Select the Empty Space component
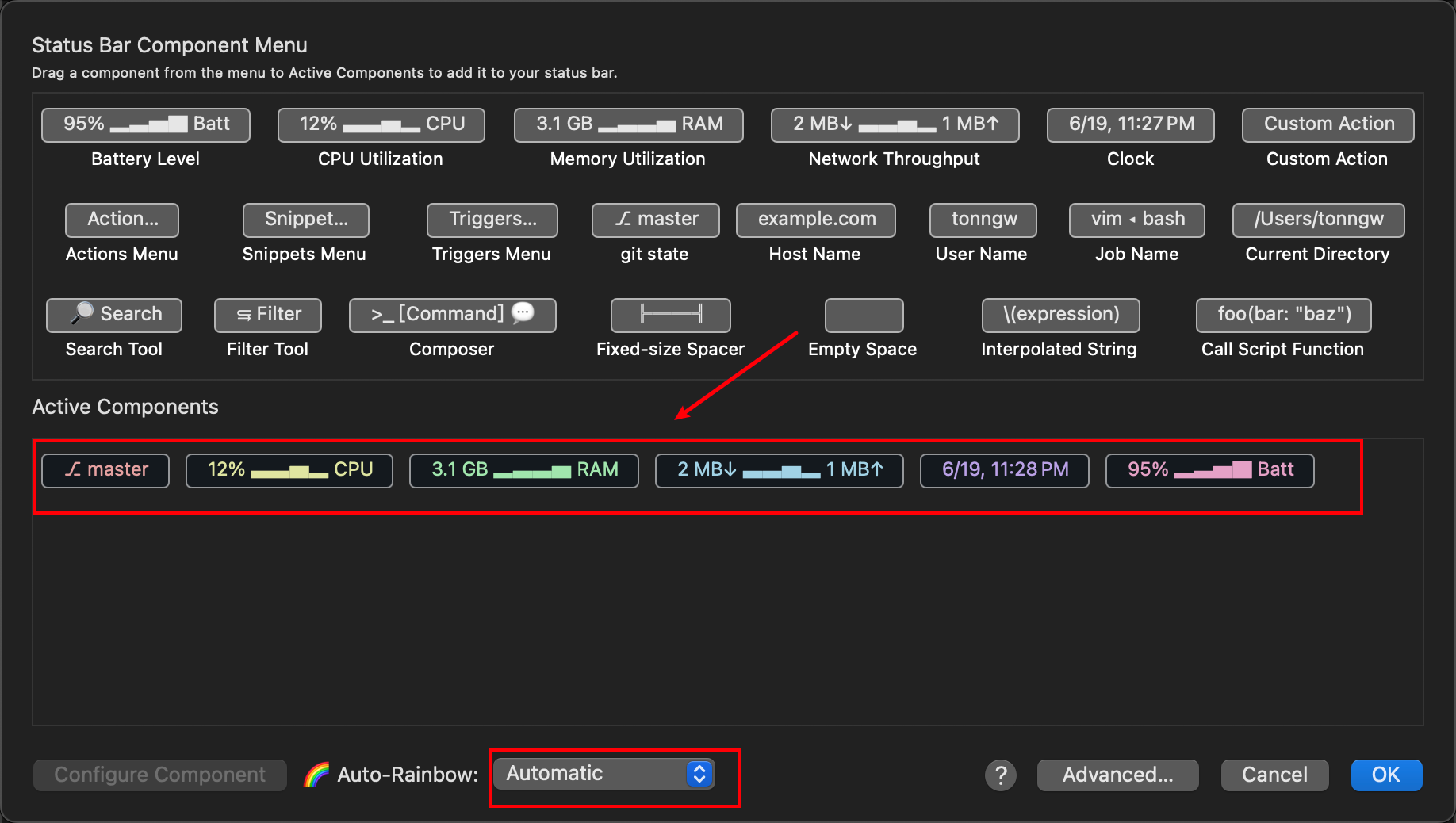 pyautogui.click(x=864, y=315)
